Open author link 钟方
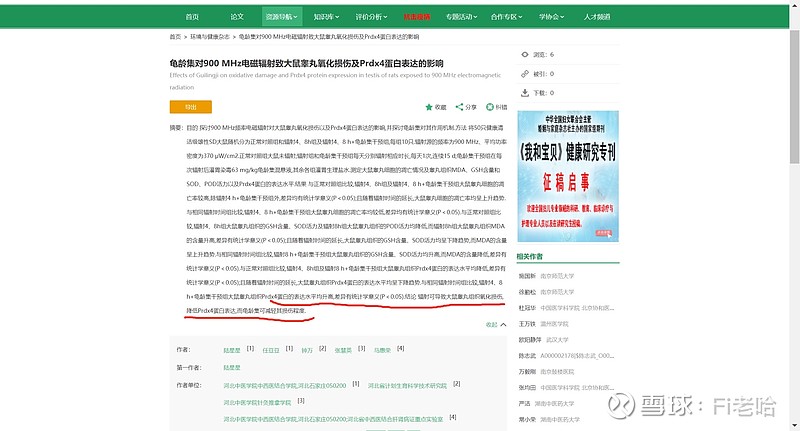The height and width of the screenshot is (431, 800). 307,350
